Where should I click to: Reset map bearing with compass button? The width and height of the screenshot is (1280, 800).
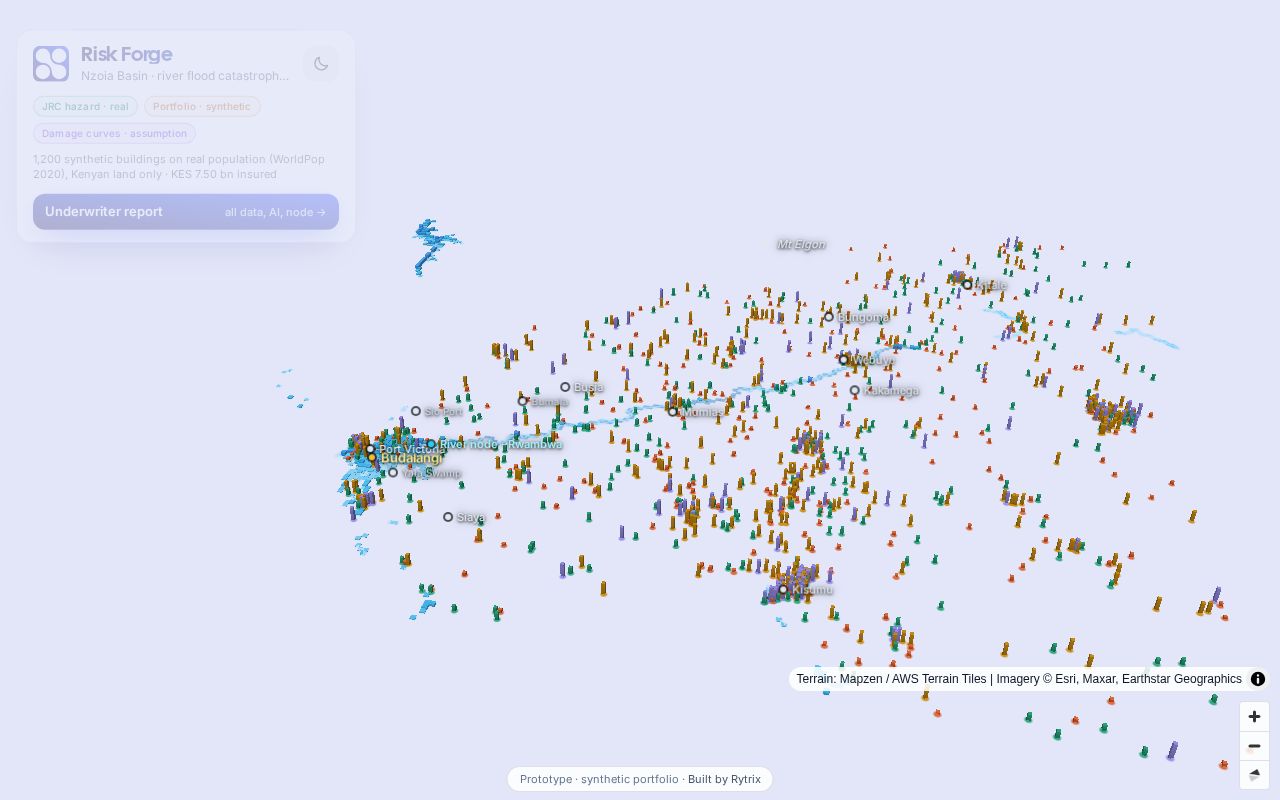pyautogui.click(x=1254, y=775)
